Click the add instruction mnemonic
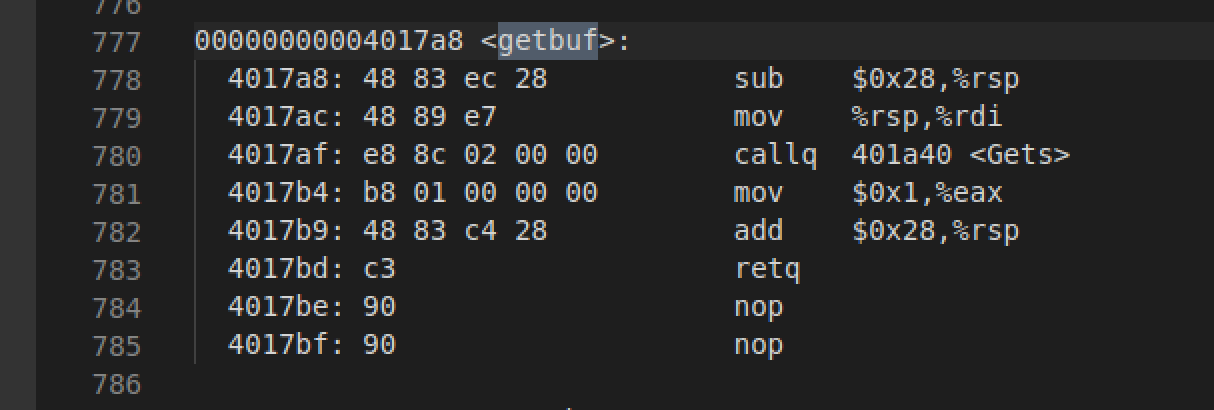This screenshot has height=410, width=1214. [x=758, y=232]
